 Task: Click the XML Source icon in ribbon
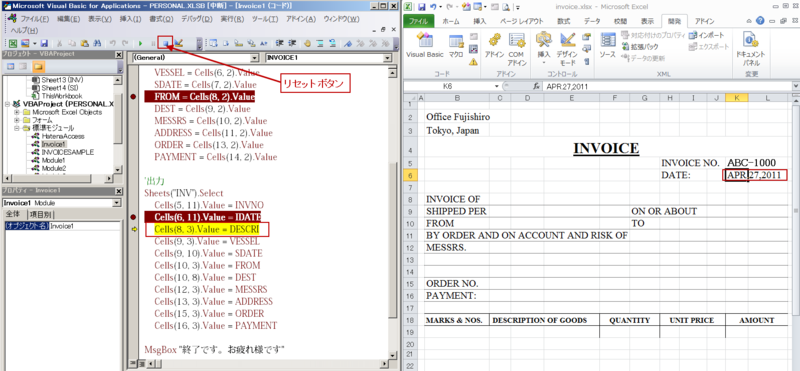(608, 46)
